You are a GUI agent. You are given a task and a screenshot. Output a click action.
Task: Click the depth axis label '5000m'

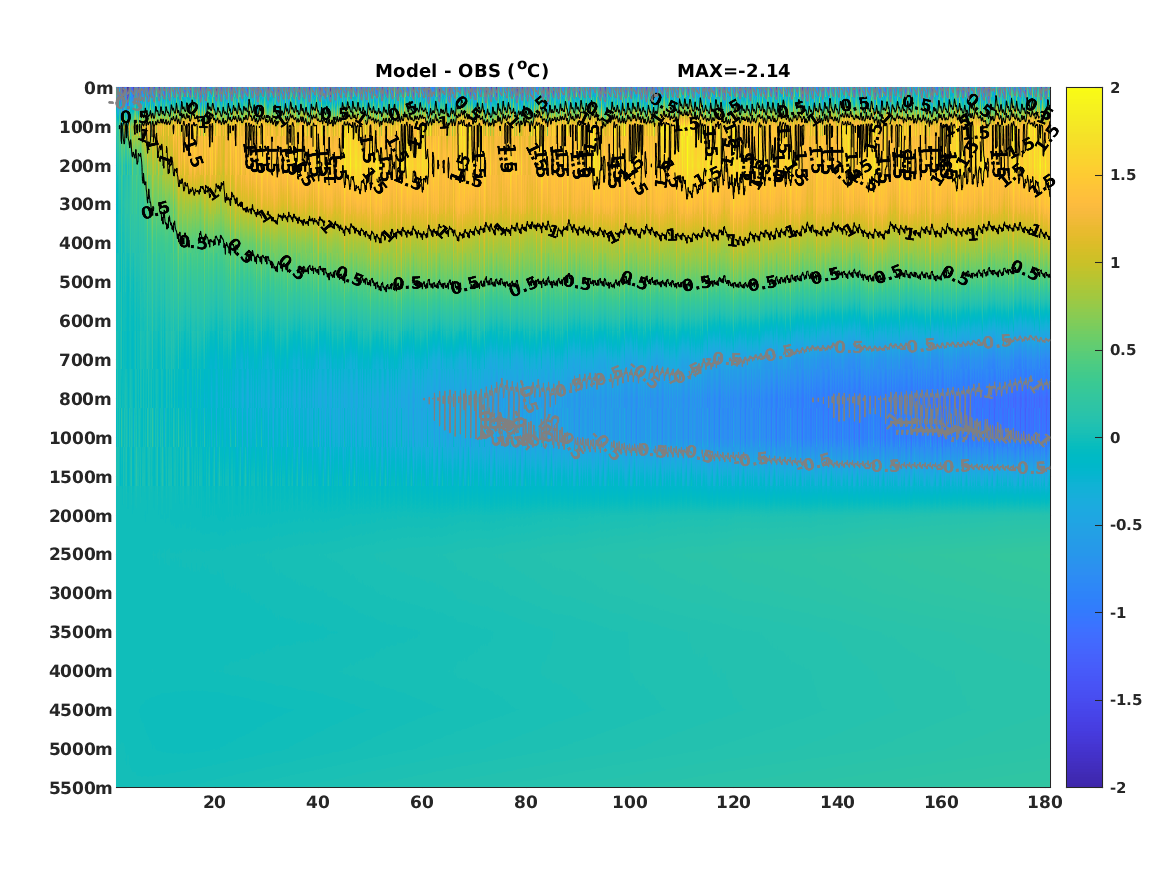click(80, 749)
